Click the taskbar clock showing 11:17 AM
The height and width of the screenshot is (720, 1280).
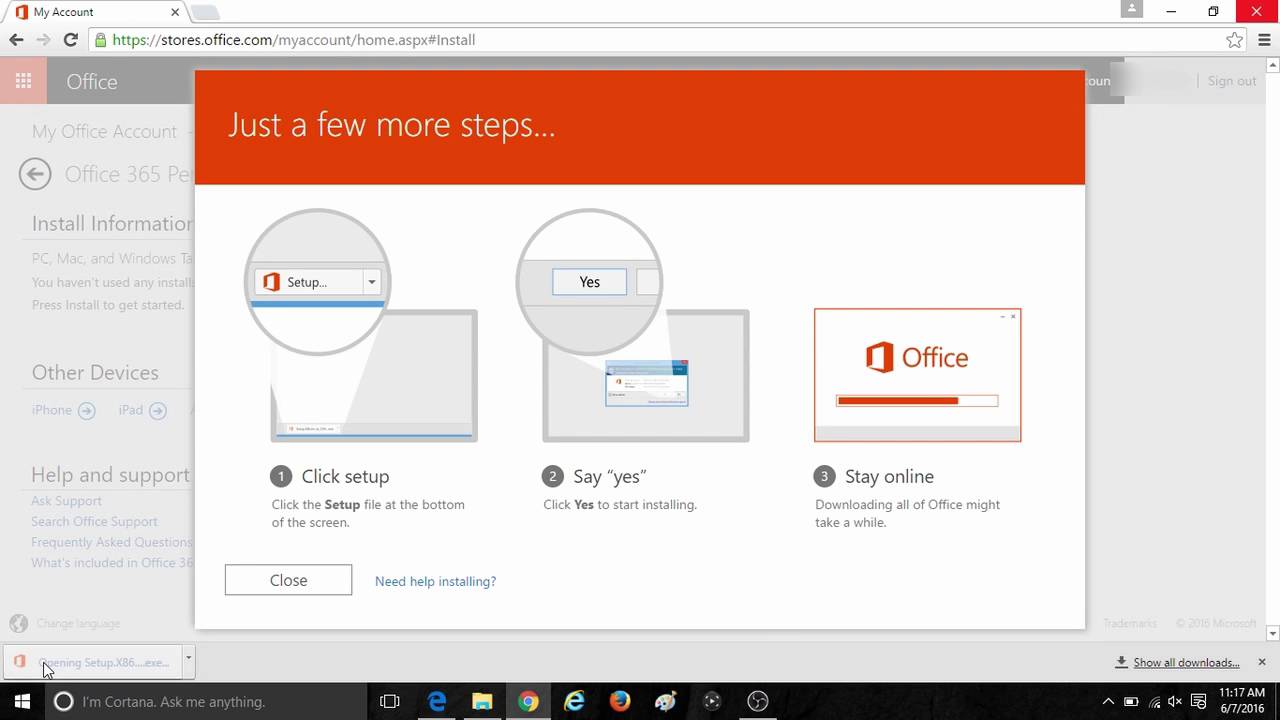coord(1242,701)
